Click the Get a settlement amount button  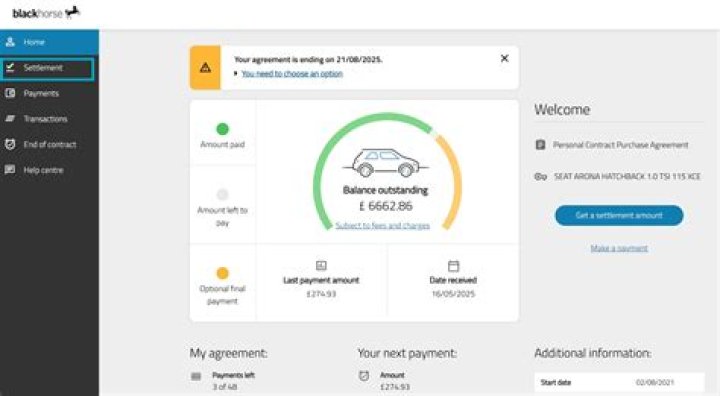[x=619, y=215]
